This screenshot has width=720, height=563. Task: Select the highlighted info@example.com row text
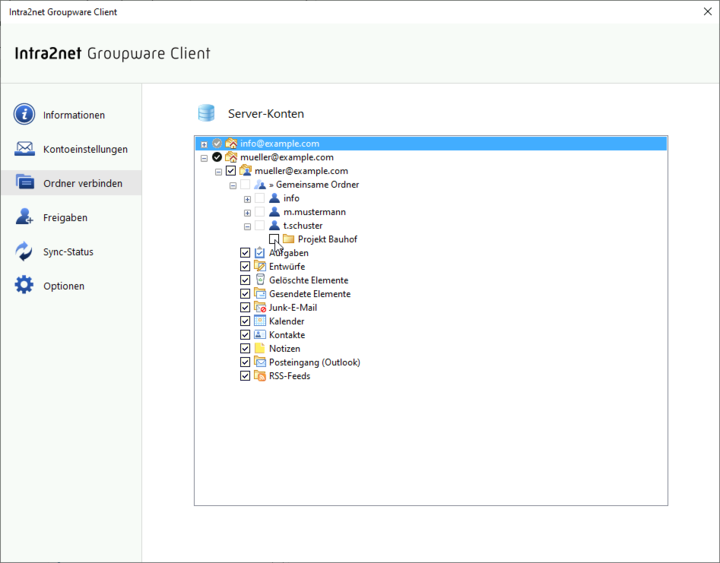(280, 144)
